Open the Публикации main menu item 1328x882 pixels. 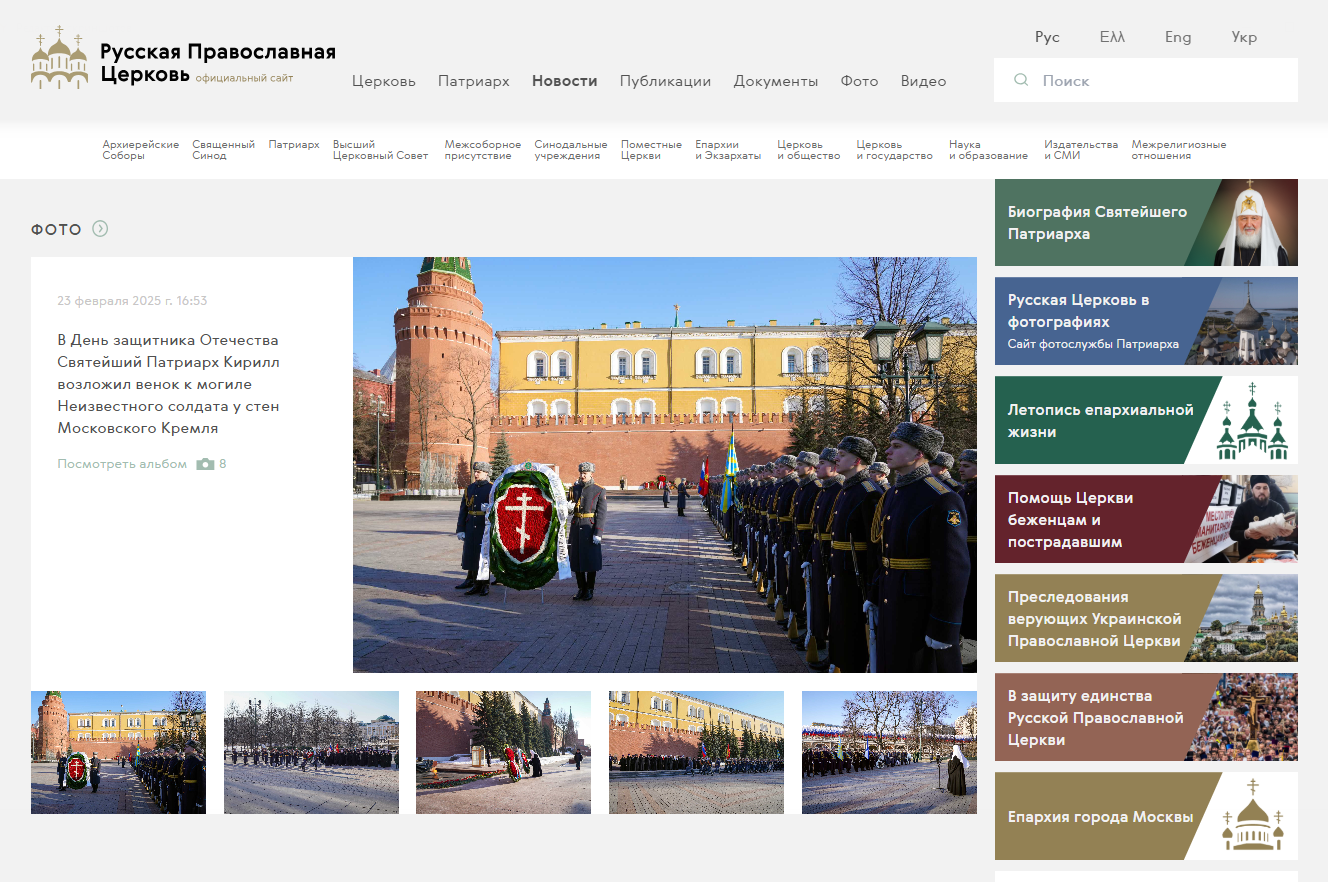(666, 81)
